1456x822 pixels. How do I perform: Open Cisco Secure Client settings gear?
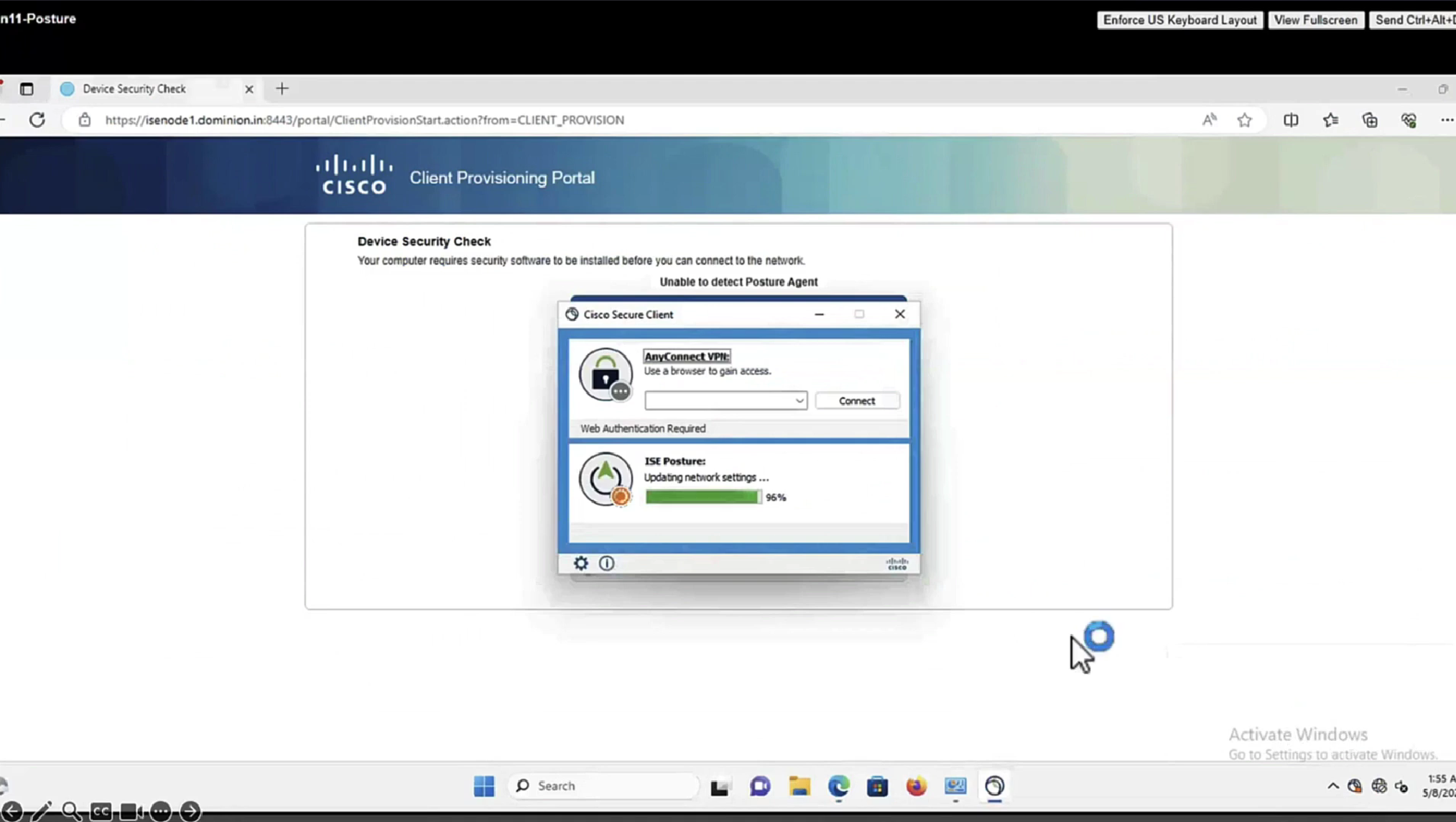point(580,563)
